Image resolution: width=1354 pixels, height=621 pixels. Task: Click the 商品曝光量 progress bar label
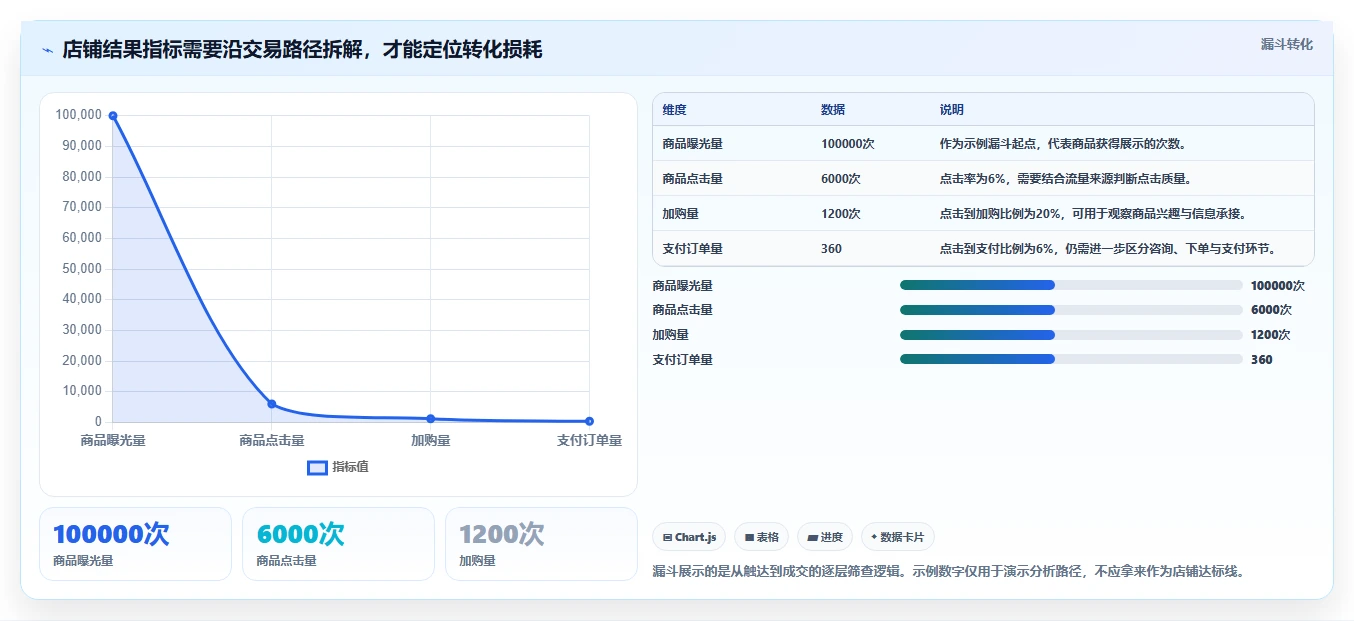pyautogui.click(x=682, y=285)
